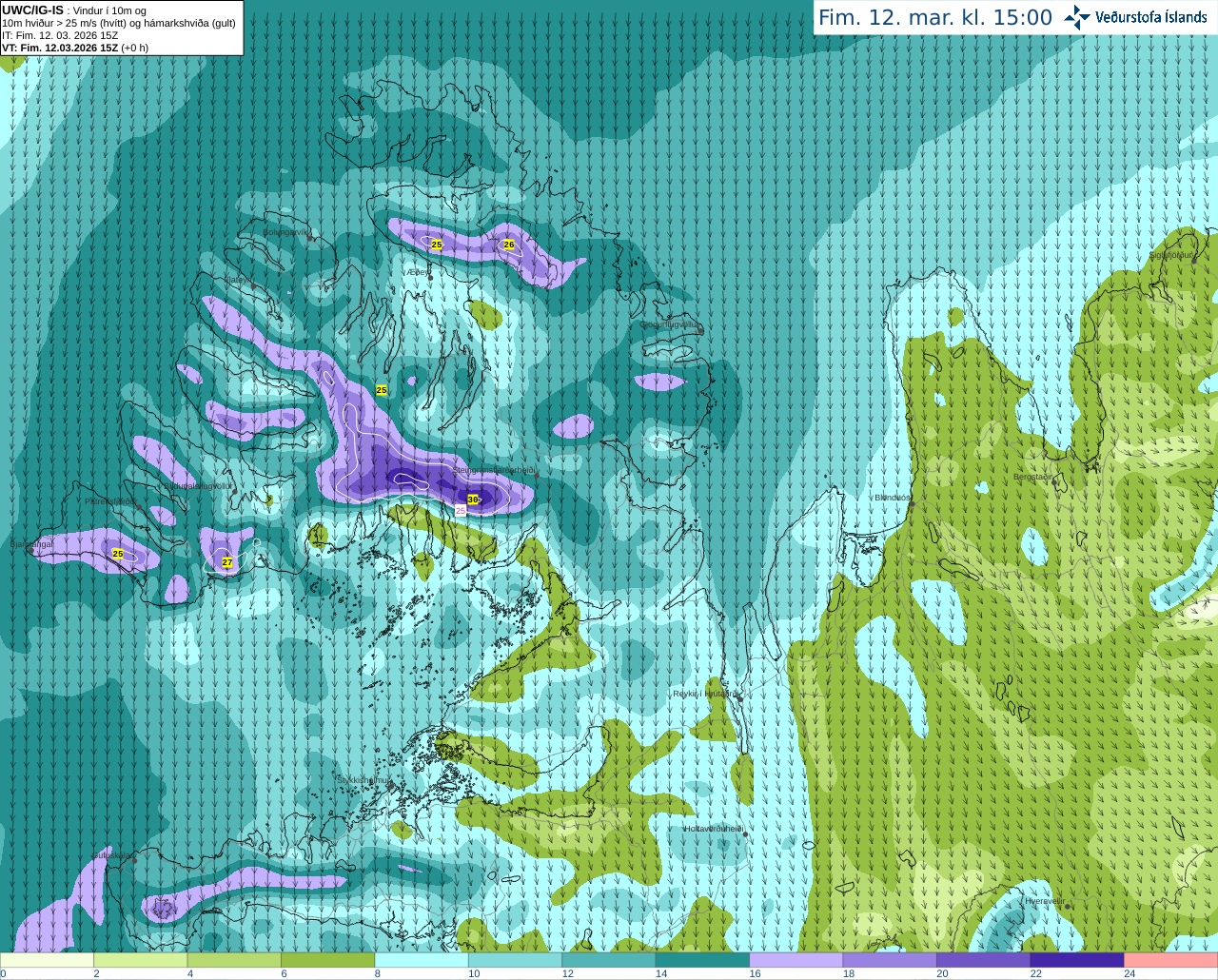Click the Veðurstofa Íslands name text
The image size is (1218, 980).
pos(1150,17)
